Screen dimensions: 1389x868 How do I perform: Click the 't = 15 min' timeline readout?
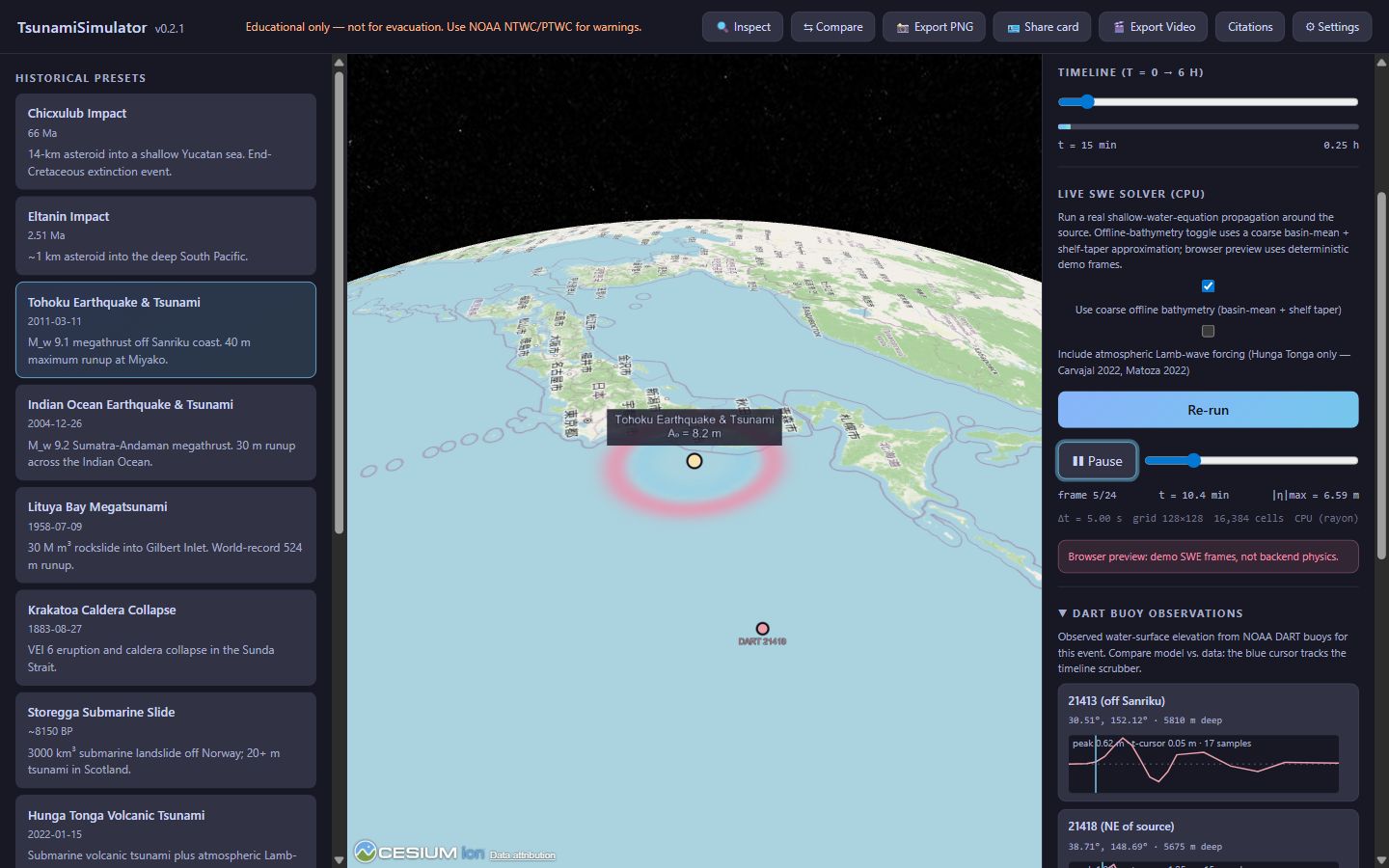[1087, 145]
